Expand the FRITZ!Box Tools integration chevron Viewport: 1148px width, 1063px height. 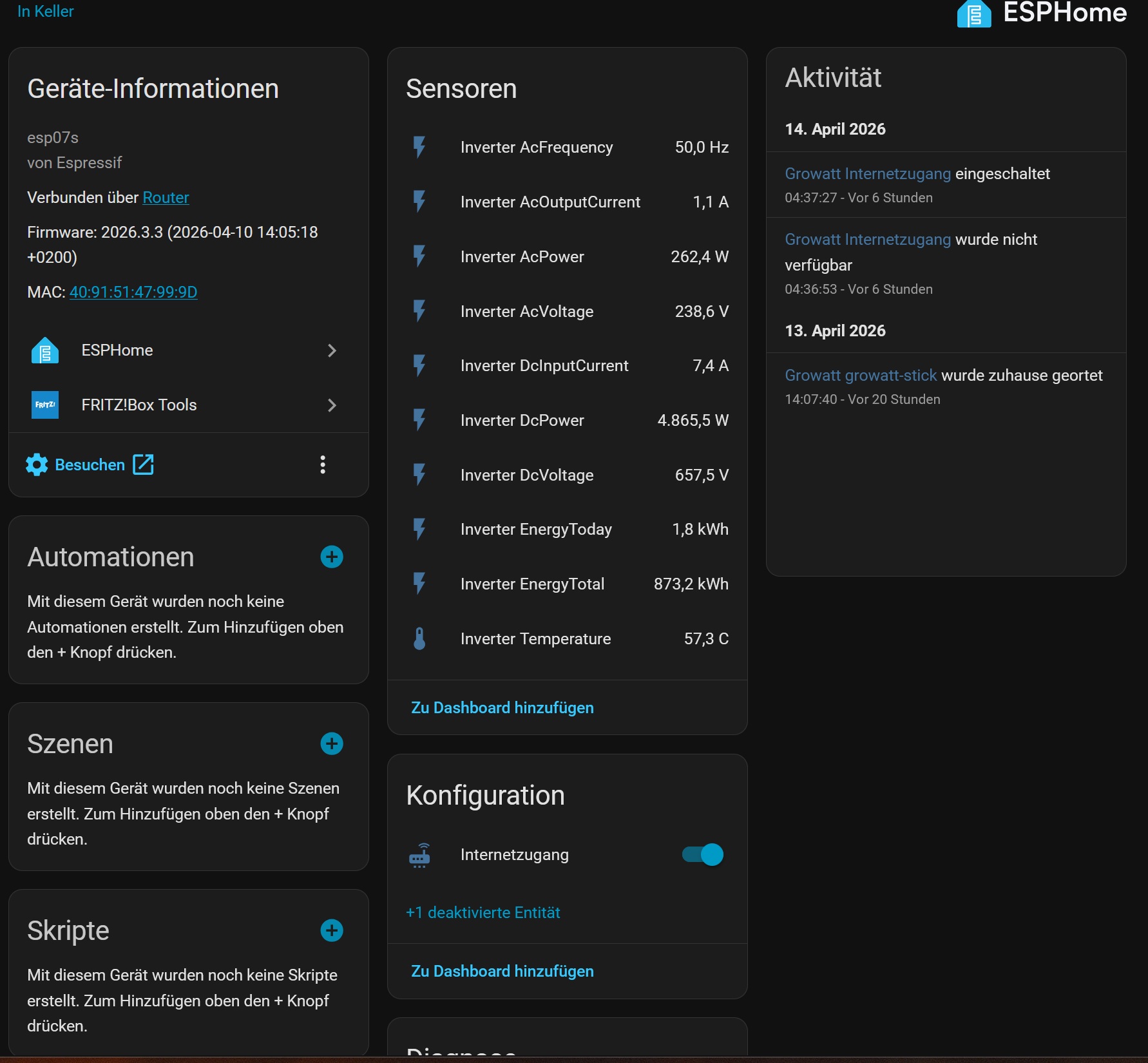pos(332,405)
